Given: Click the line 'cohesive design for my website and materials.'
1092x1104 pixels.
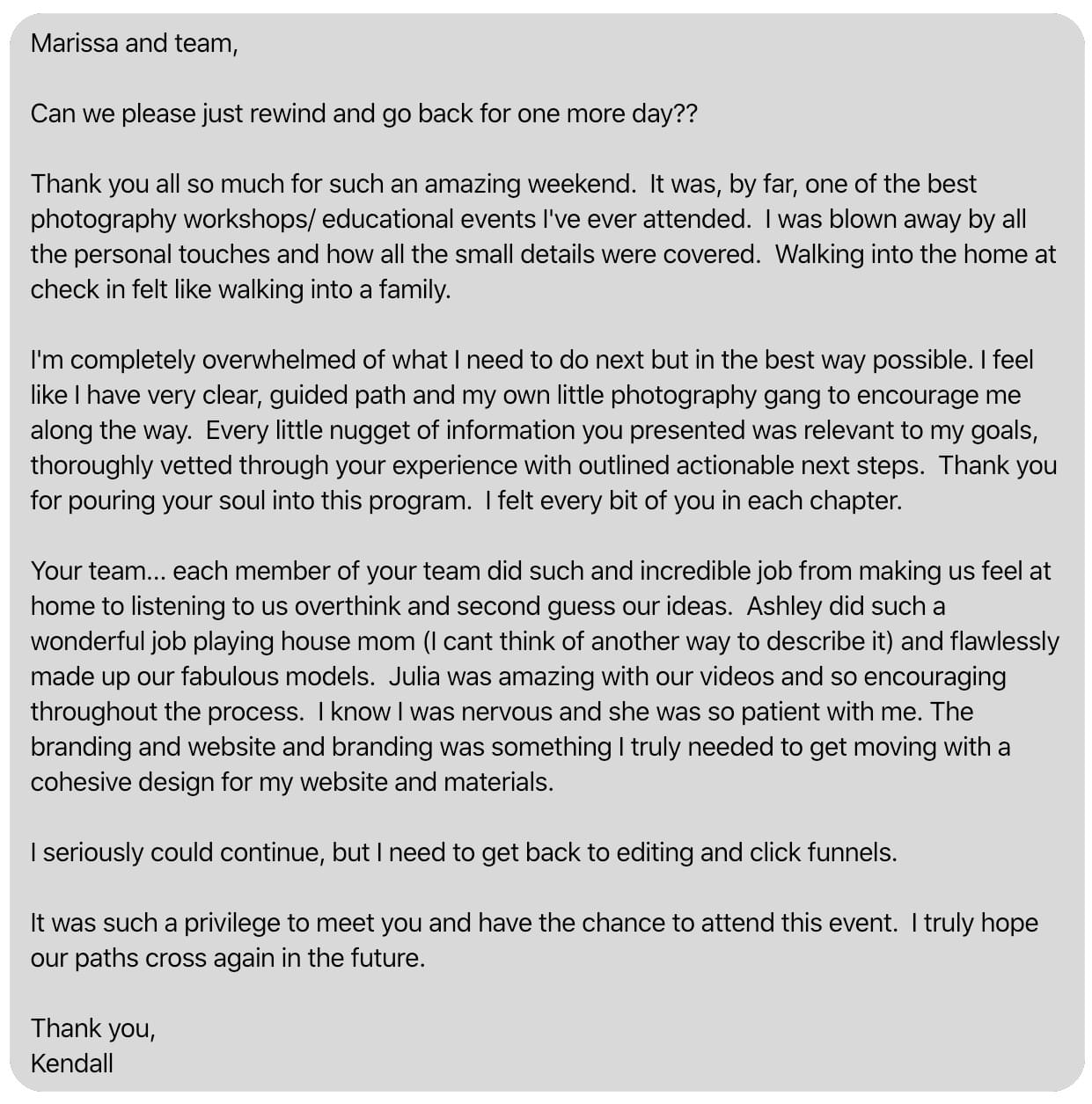Looking at the screenshot, I should [292, 782].
